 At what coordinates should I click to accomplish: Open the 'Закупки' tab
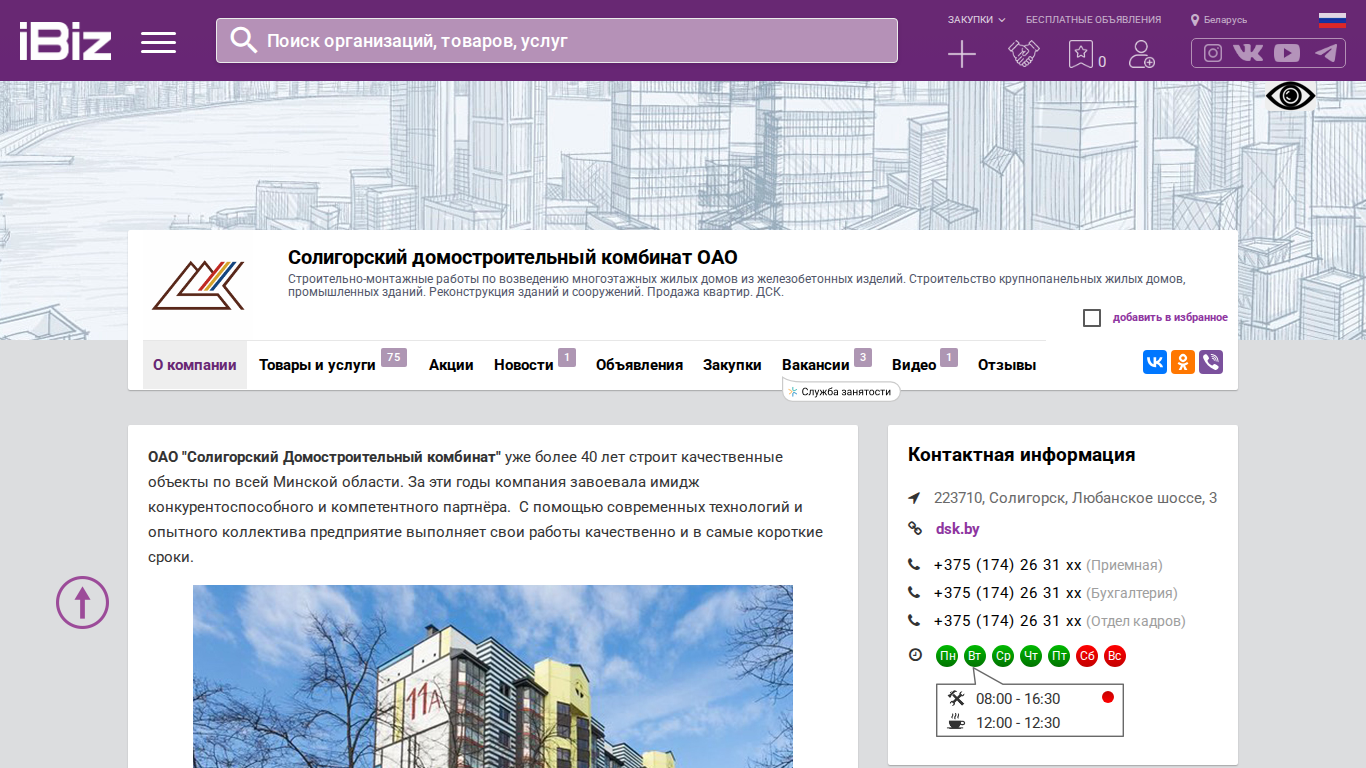[732, 365]
